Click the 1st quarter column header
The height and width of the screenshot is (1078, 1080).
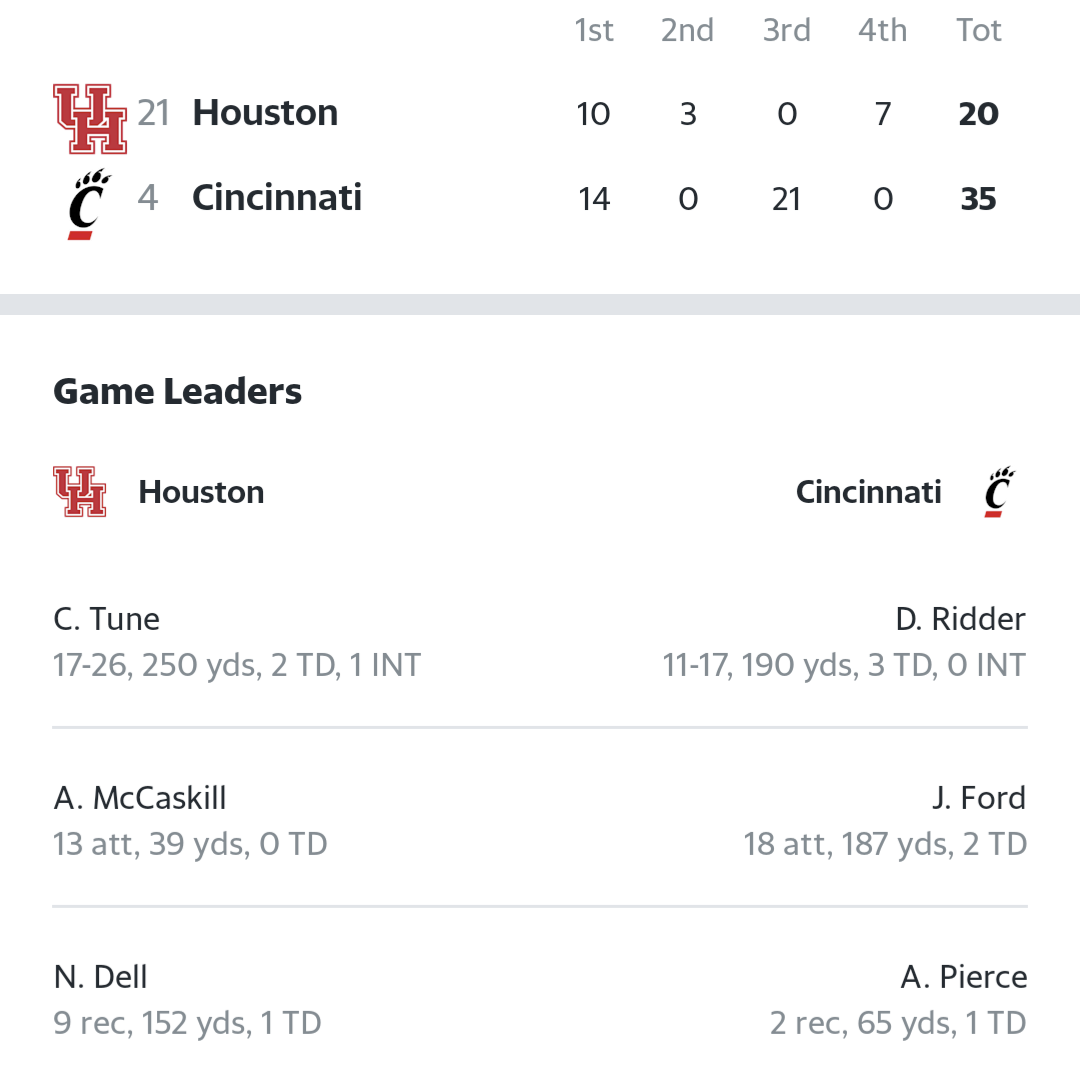pos(594,30)
